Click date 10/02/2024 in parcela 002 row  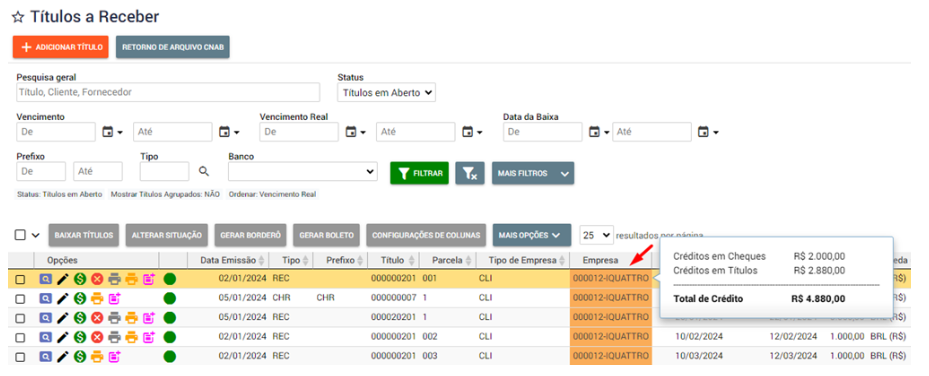tap(699, 336)
